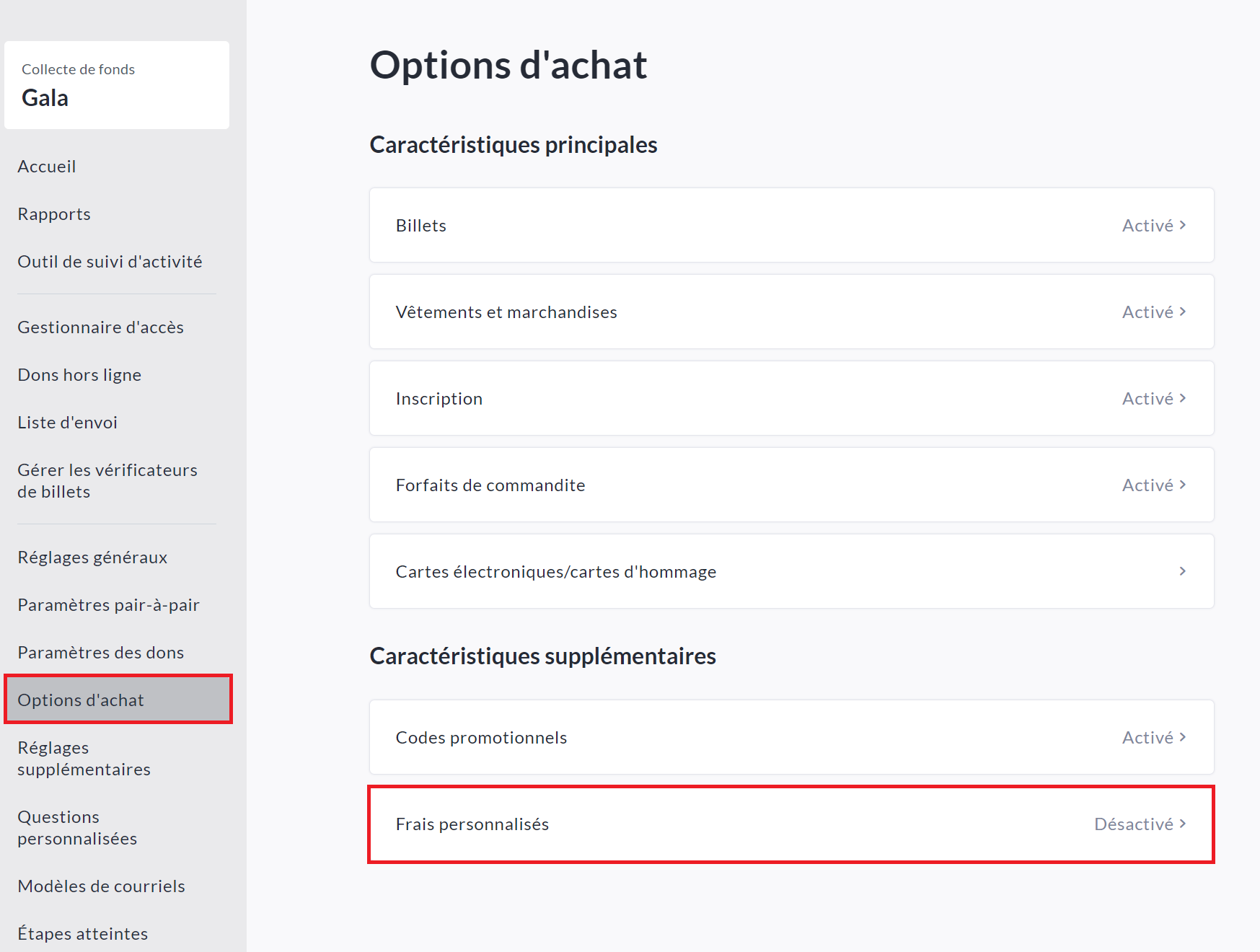Viewport: 1260px width, 952px height.
Task: Select Gérer les vérificateurs de billets
Action: click(x=107, y=481)
